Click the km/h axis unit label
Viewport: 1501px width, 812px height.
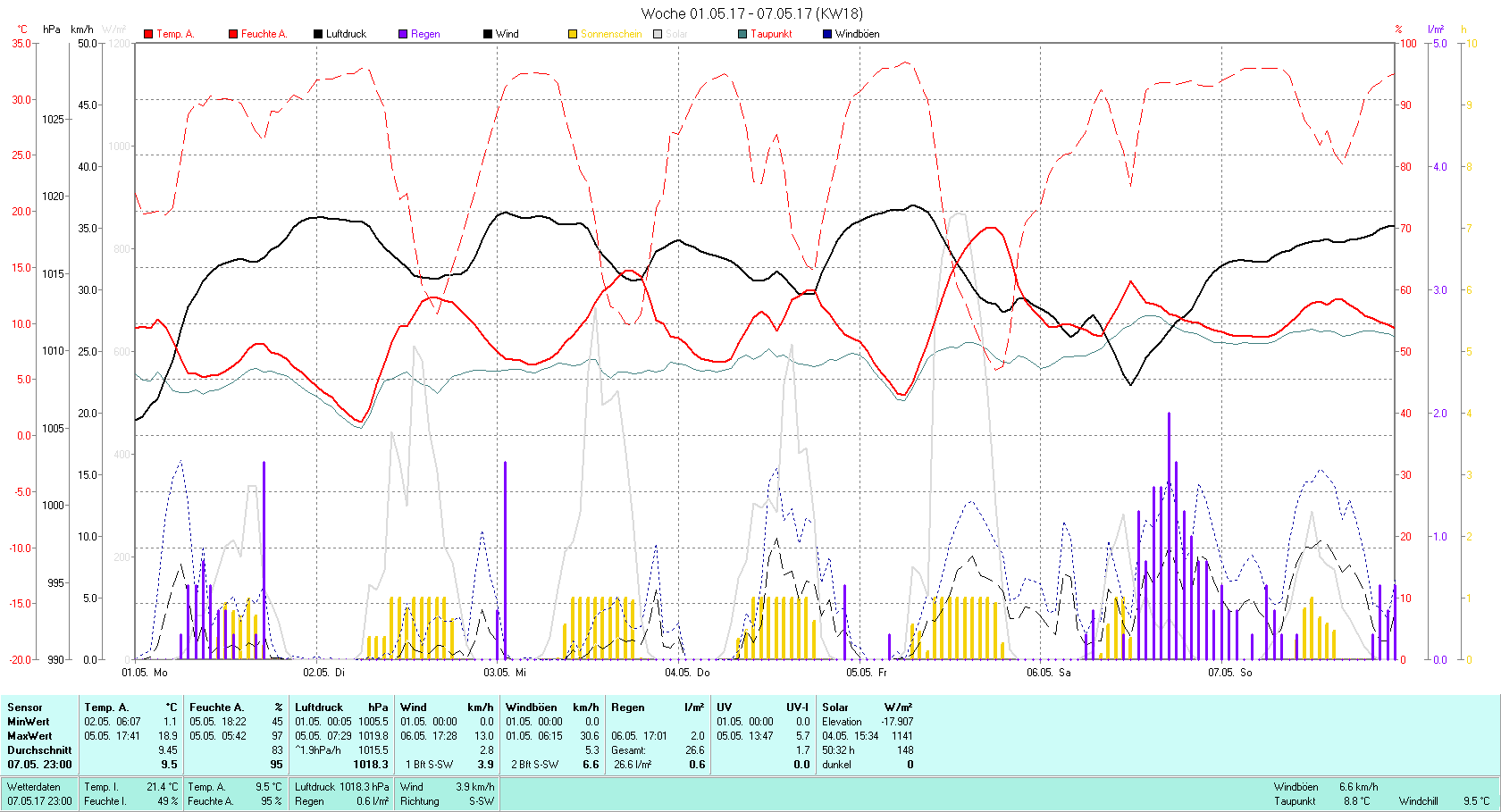coord(82,29)
